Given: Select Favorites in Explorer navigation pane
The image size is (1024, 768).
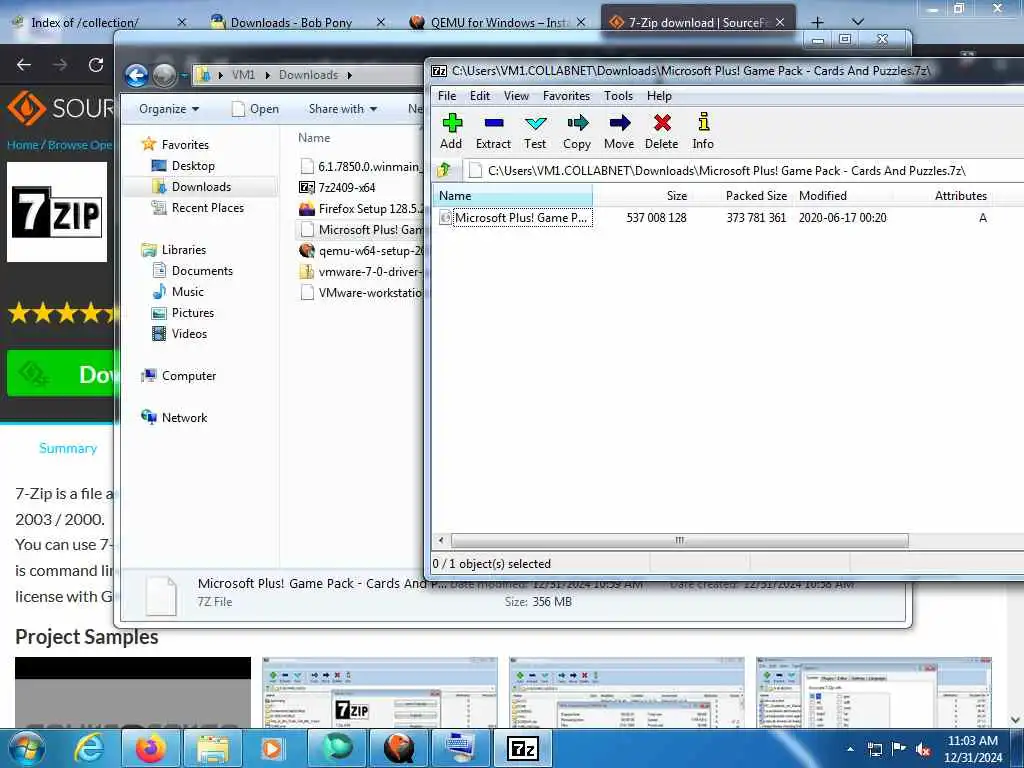Looking at the screenshot, I should [x=185, y=145].
